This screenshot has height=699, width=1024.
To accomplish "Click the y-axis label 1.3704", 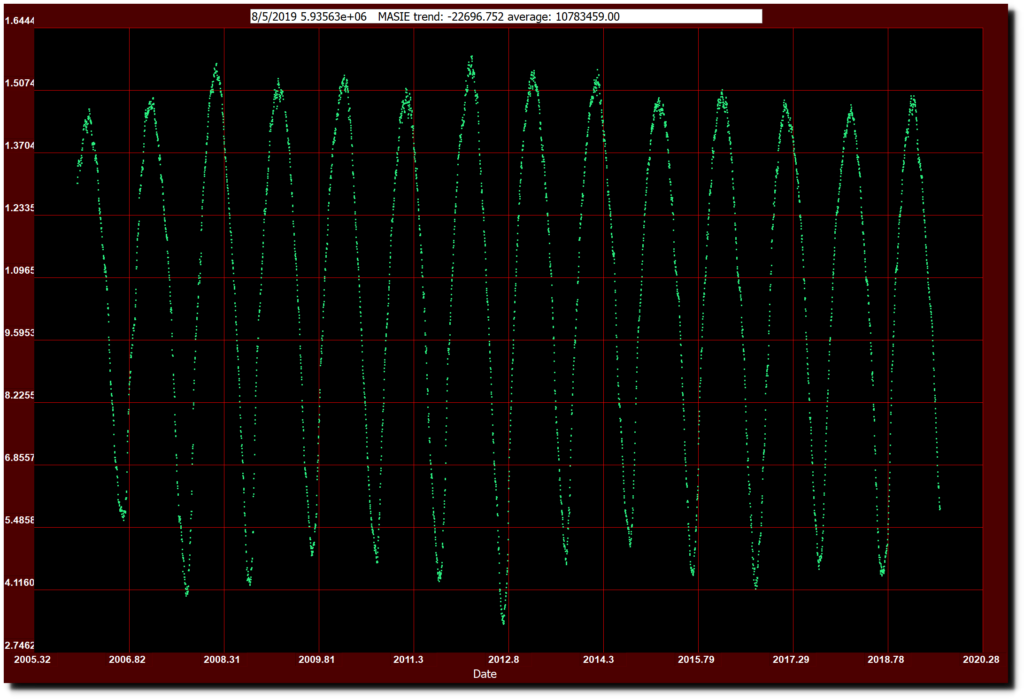I will click(20, 146).
